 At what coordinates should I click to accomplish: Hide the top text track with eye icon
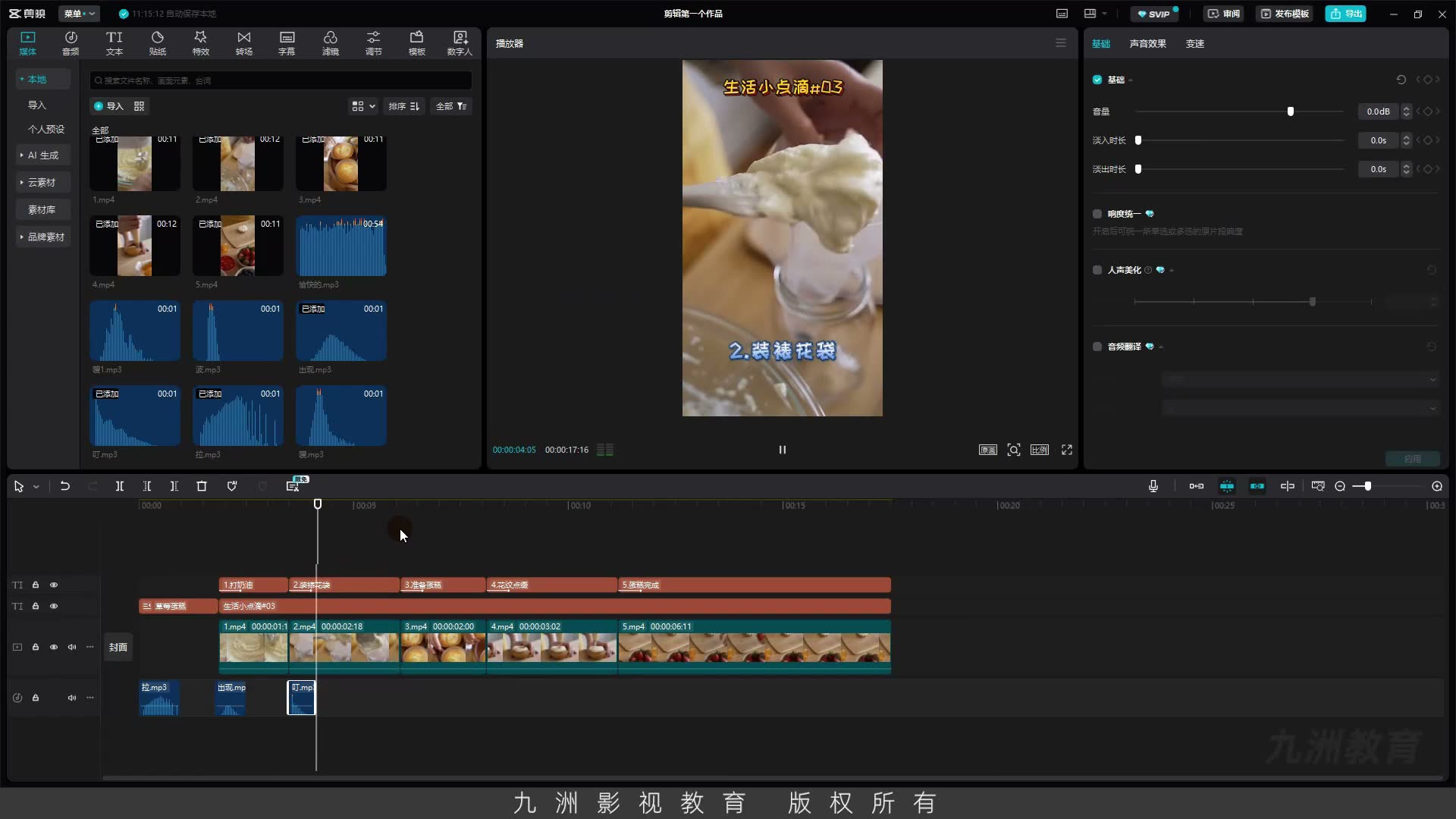point(54,585)
